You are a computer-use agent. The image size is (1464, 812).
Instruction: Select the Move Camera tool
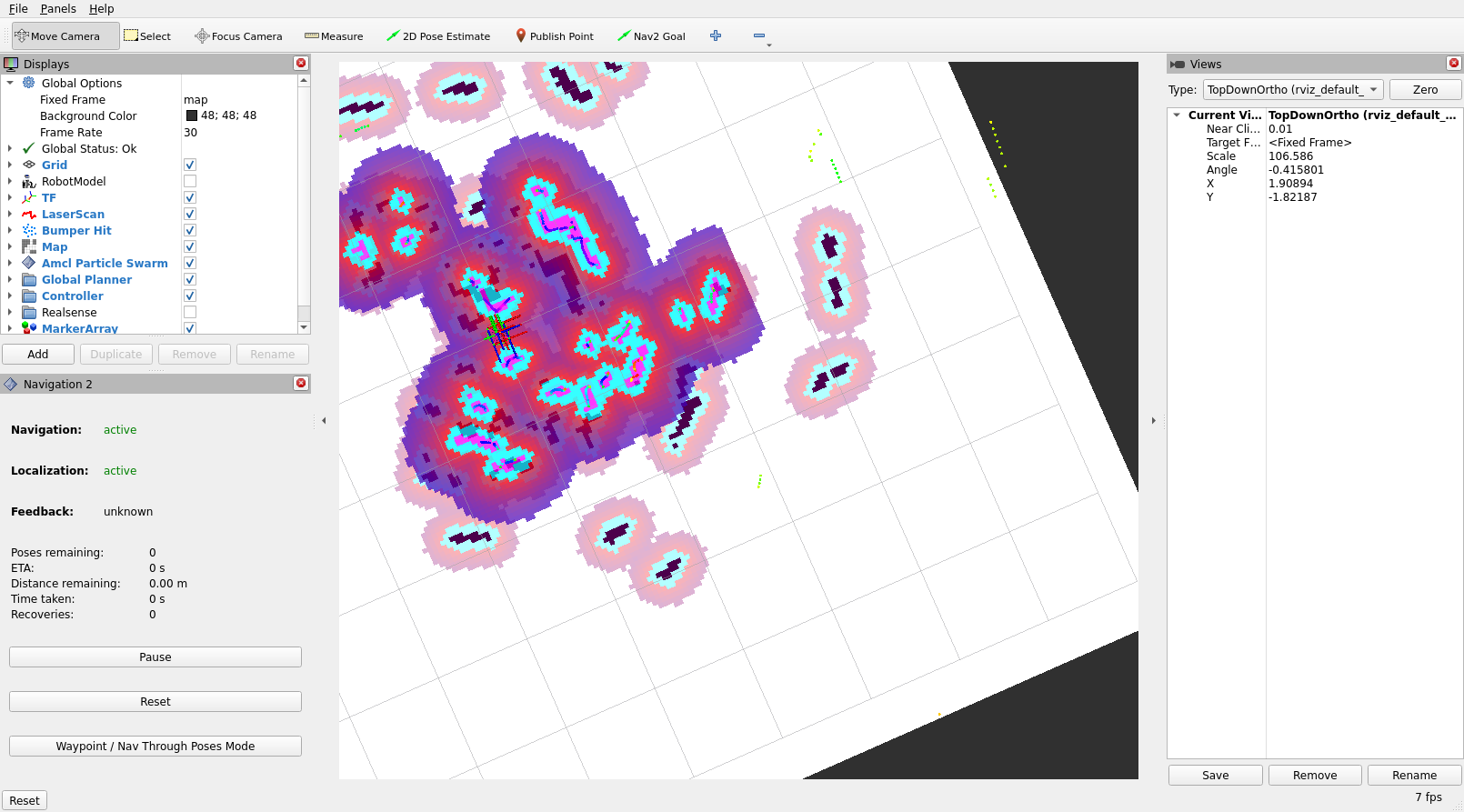pos(65,36)
